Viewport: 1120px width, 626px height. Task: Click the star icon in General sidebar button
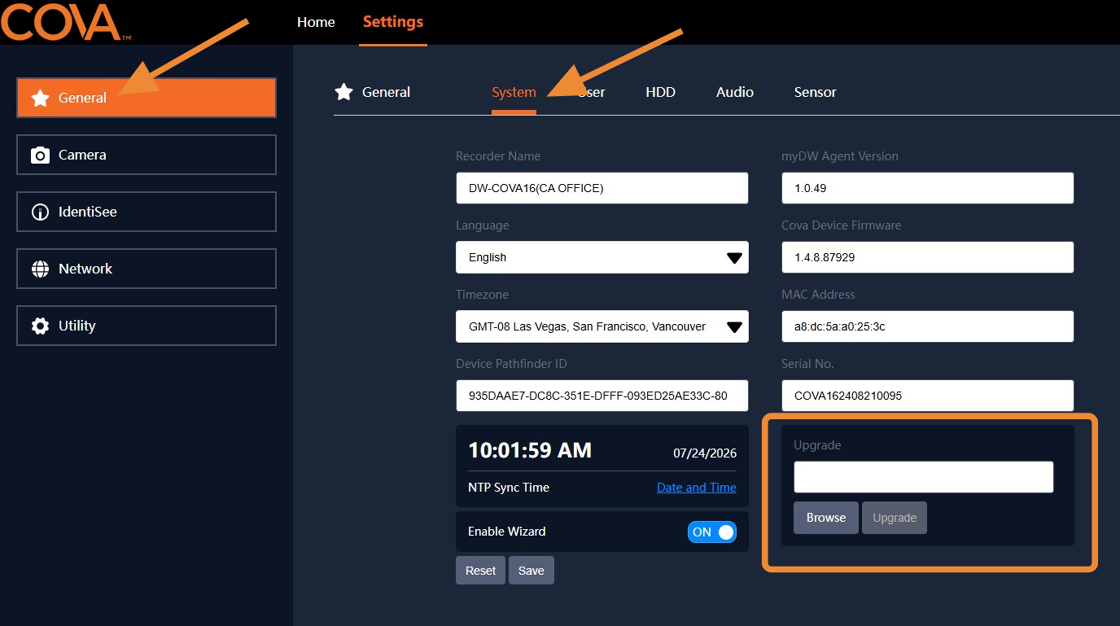[40, 98]
